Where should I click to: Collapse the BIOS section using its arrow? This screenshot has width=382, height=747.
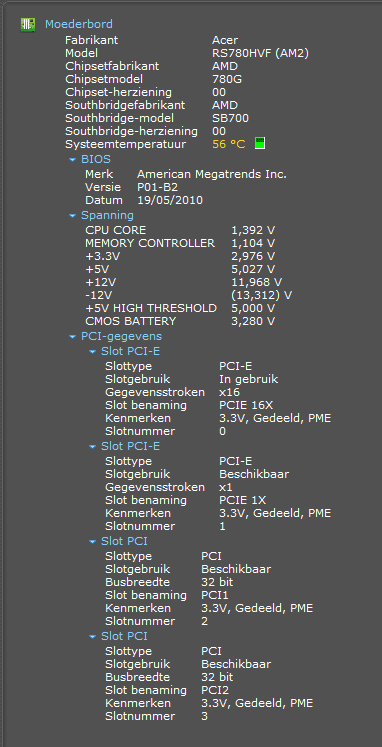[x=72, y=160]
